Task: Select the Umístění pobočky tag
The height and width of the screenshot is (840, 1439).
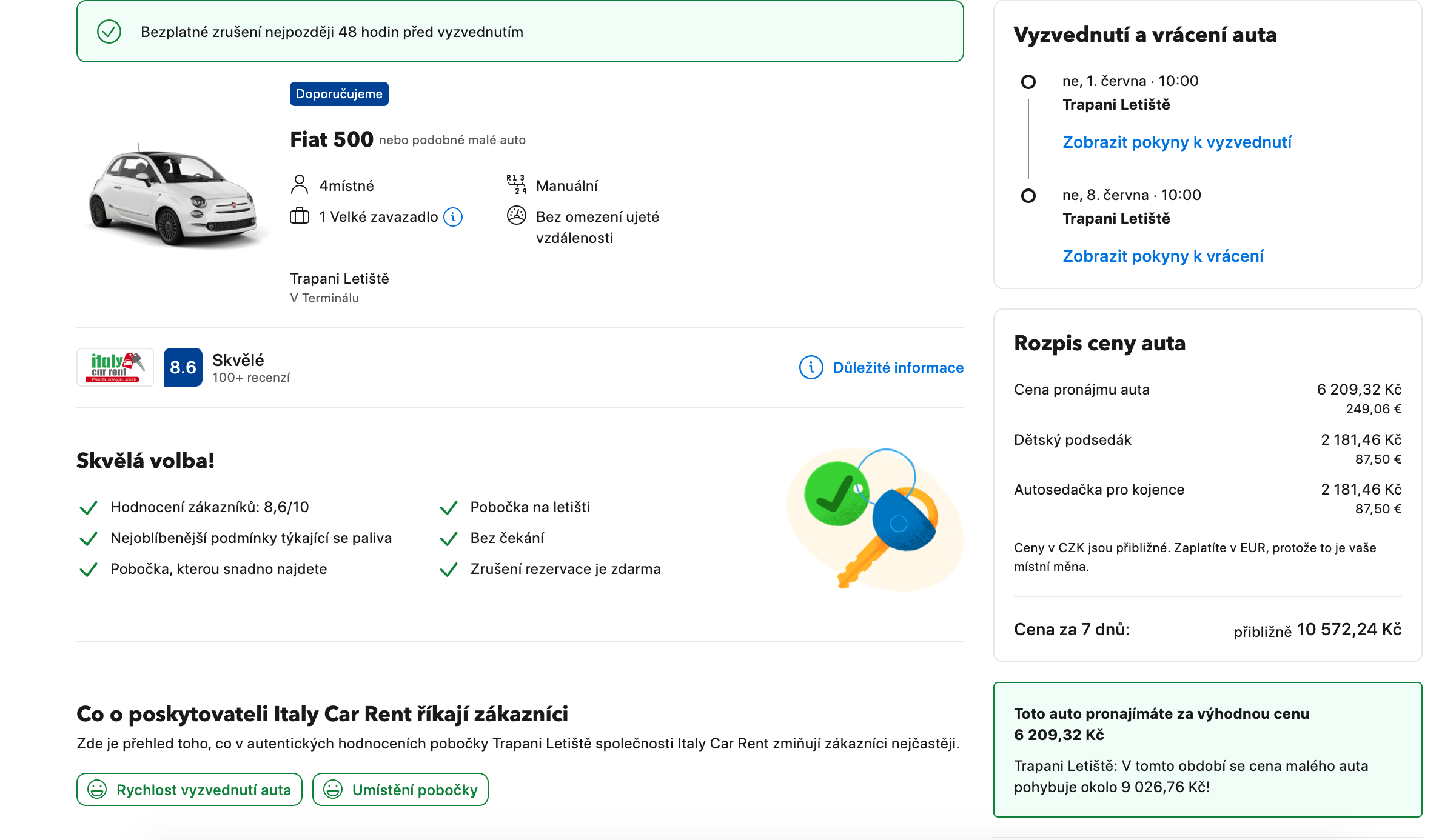Action: coord(400,790)
